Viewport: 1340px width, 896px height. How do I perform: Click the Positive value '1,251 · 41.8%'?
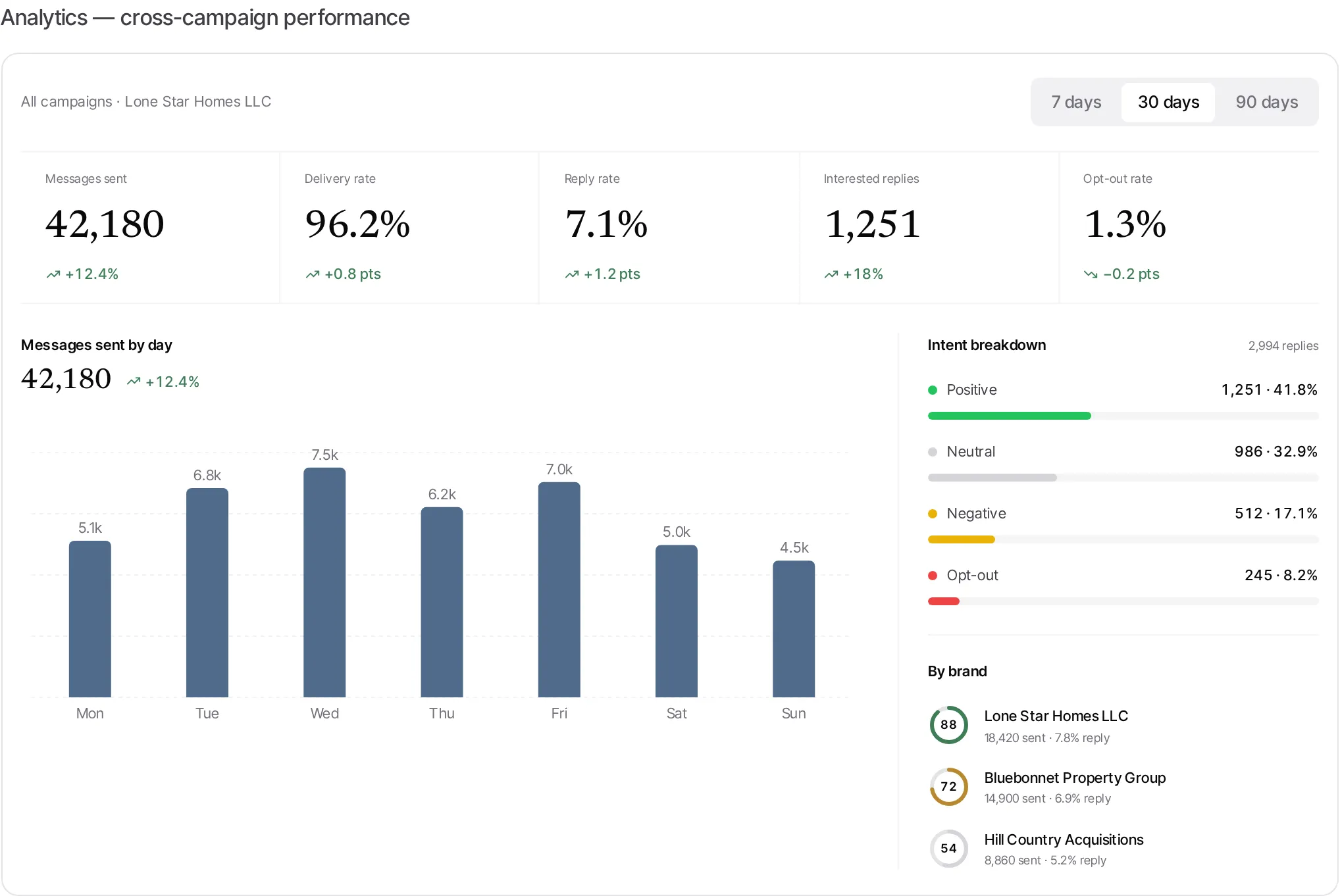[x=1270, y=390]
